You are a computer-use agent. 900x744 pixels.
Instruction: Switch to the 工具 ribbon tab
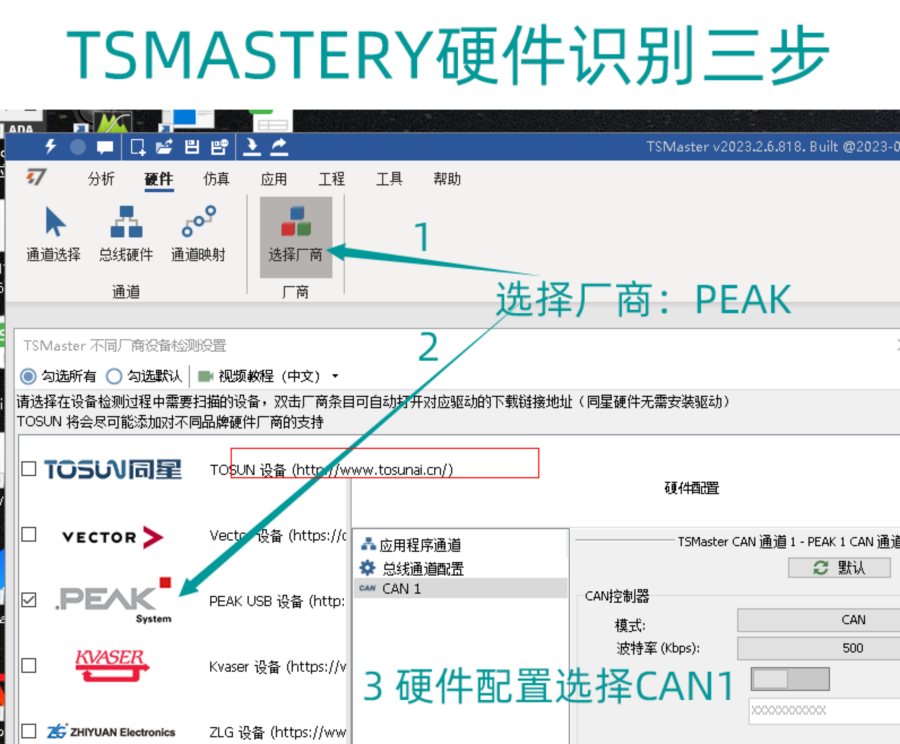[389, 179]
